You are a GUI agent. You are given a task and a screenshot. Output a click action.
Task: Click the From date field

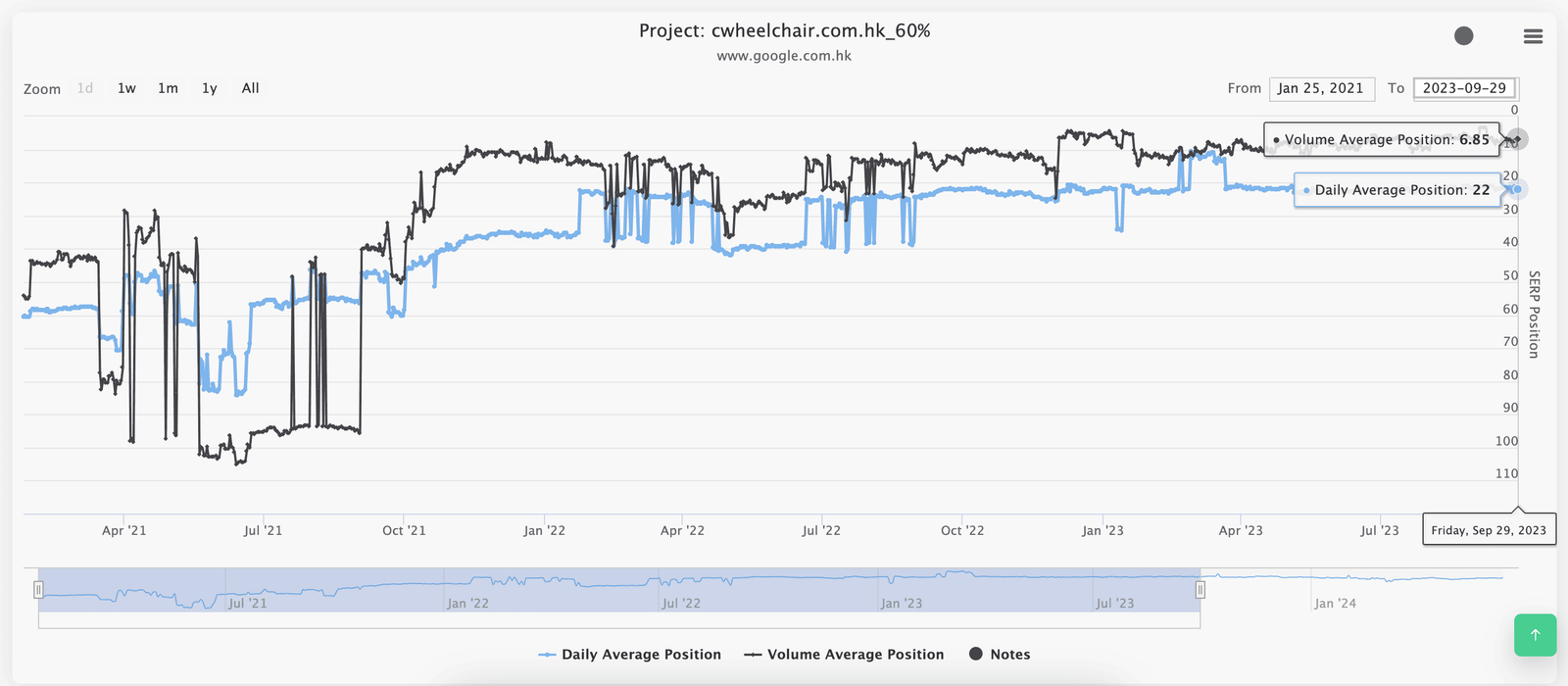click(1320, 88)
